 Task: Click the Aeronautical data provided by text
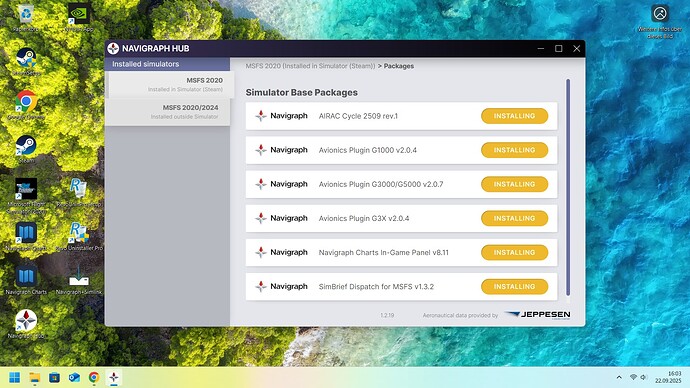[460, 315]
